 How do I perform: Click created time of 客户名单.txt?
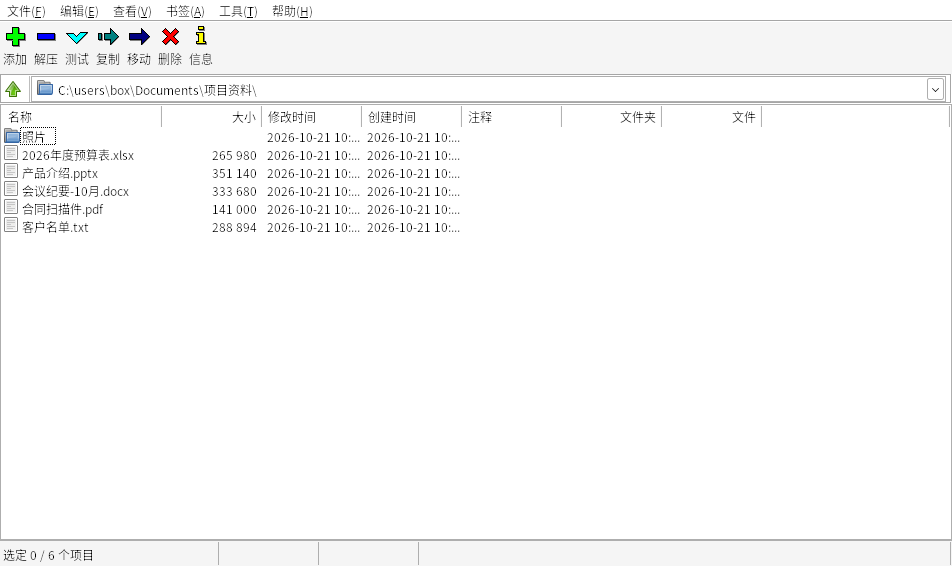(x=413, y=227)
